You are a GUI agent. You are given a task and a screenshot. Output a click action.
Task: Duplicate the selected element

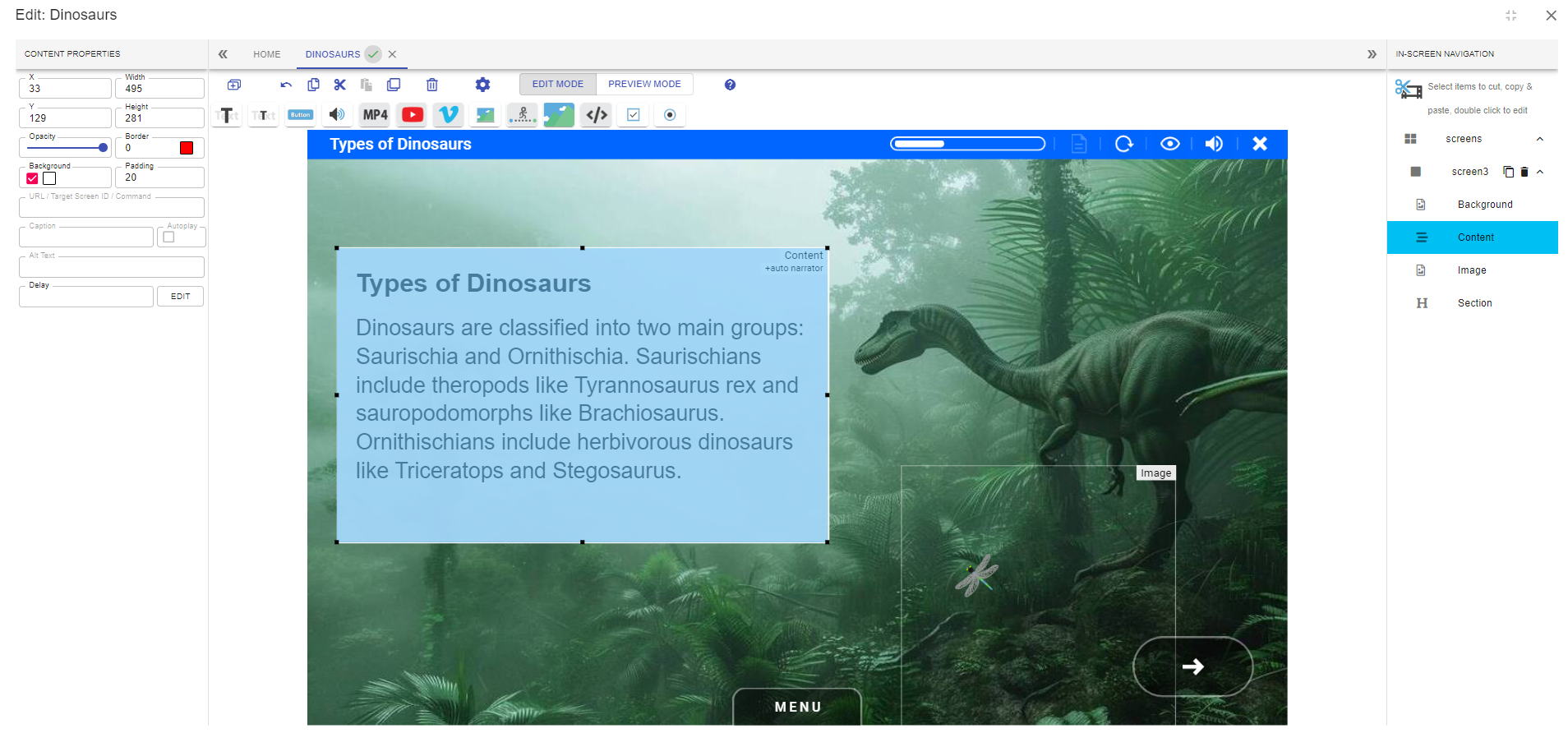[394, 85]
